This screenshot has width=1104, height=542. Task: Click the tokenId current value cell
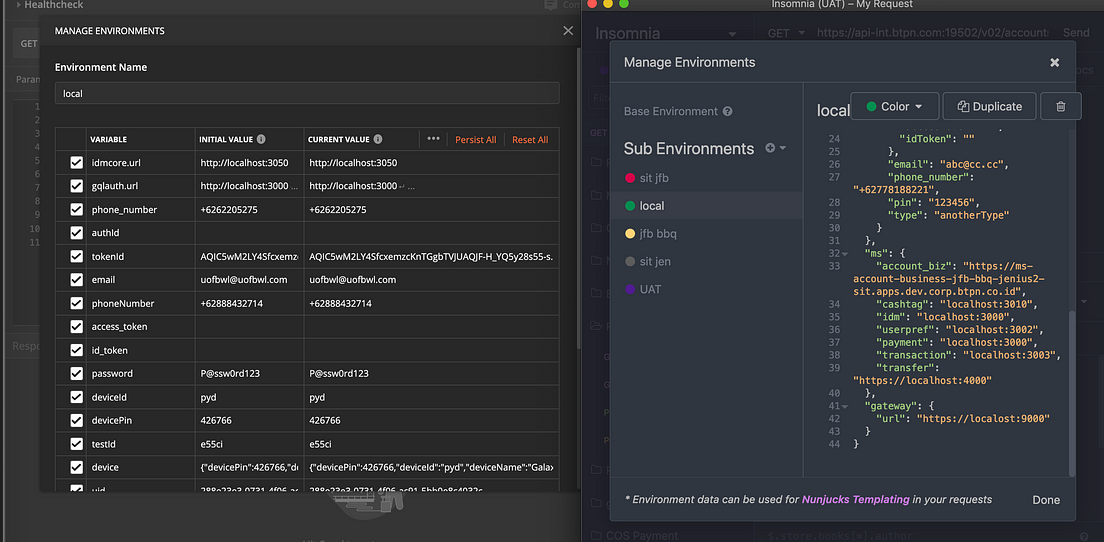click(x=432, y=256)
